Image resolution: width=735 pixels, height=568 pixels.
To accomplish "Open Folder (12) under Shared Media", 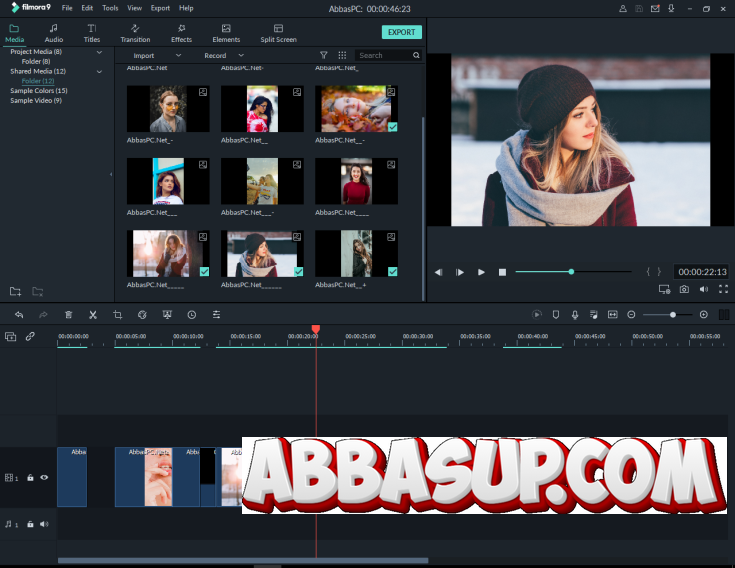I will pos(38,81).
